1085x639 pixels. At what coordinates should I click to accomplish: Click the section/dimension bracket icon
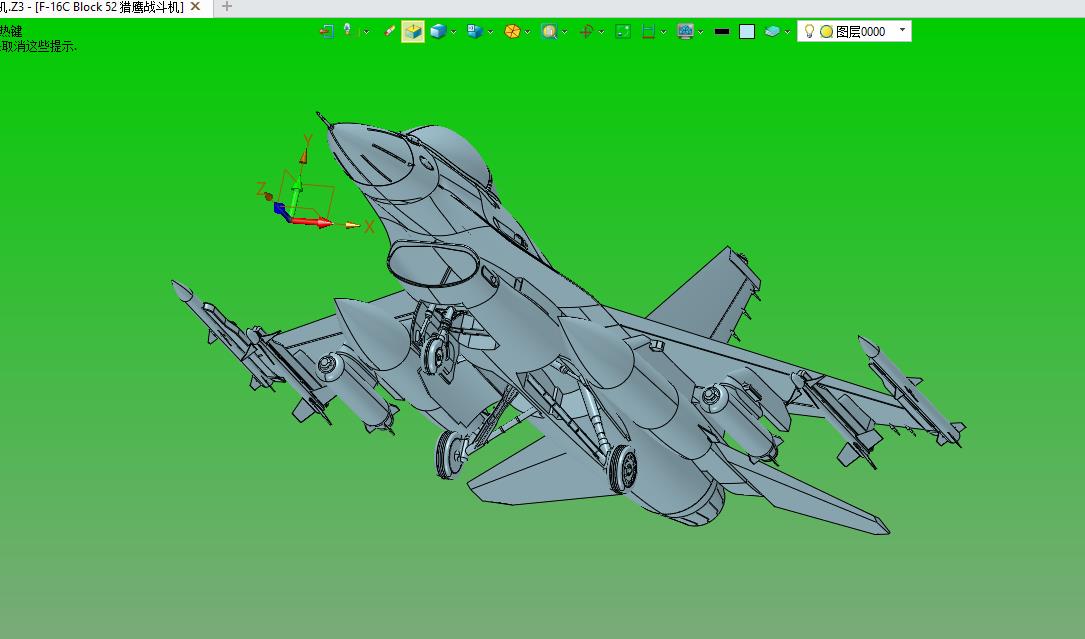coord(648,31)
